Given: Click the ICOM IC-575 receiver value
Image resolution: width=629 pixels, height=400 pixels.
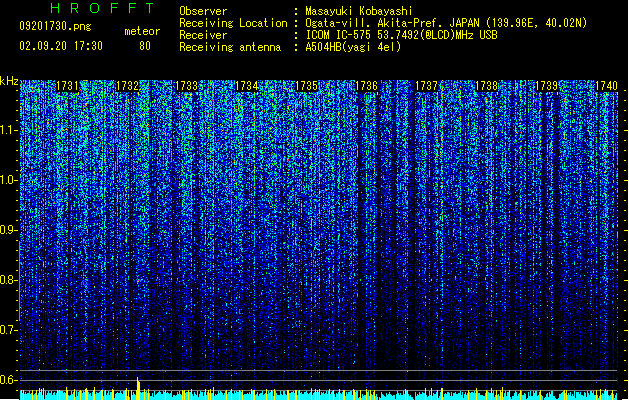Looking at the screenshot, I should [x=401, y=35].
